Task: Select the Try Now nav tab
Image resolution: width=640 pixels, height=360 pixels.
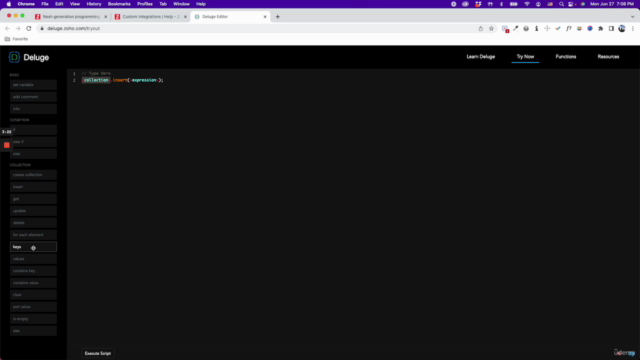Action: 525,57
